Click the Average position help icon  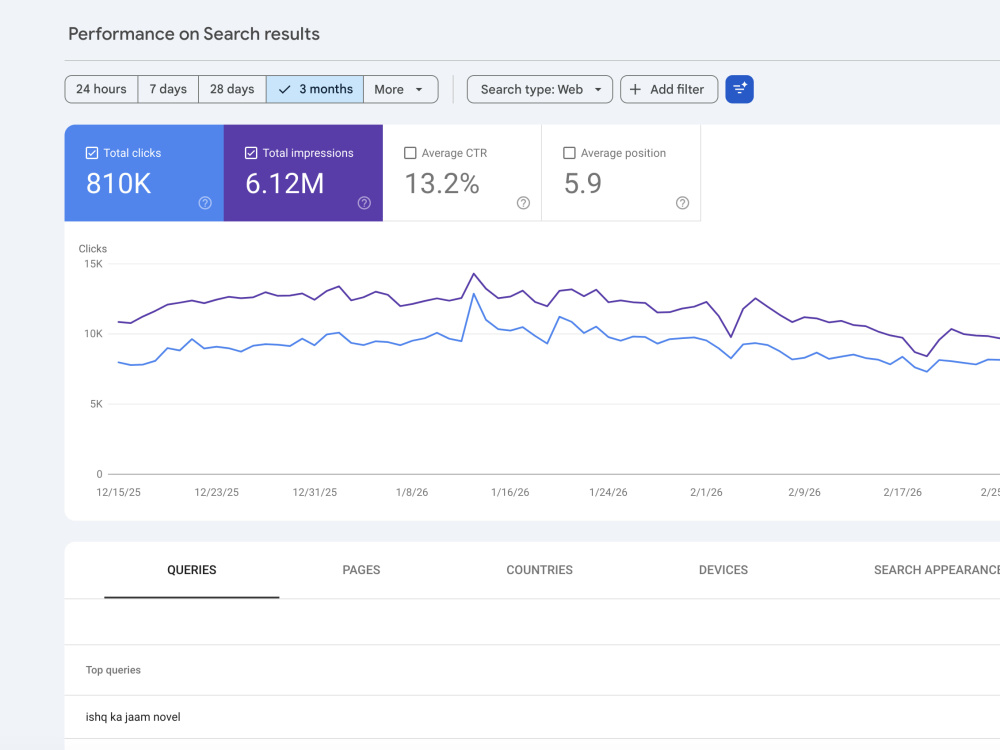click(x=682, y=203)
